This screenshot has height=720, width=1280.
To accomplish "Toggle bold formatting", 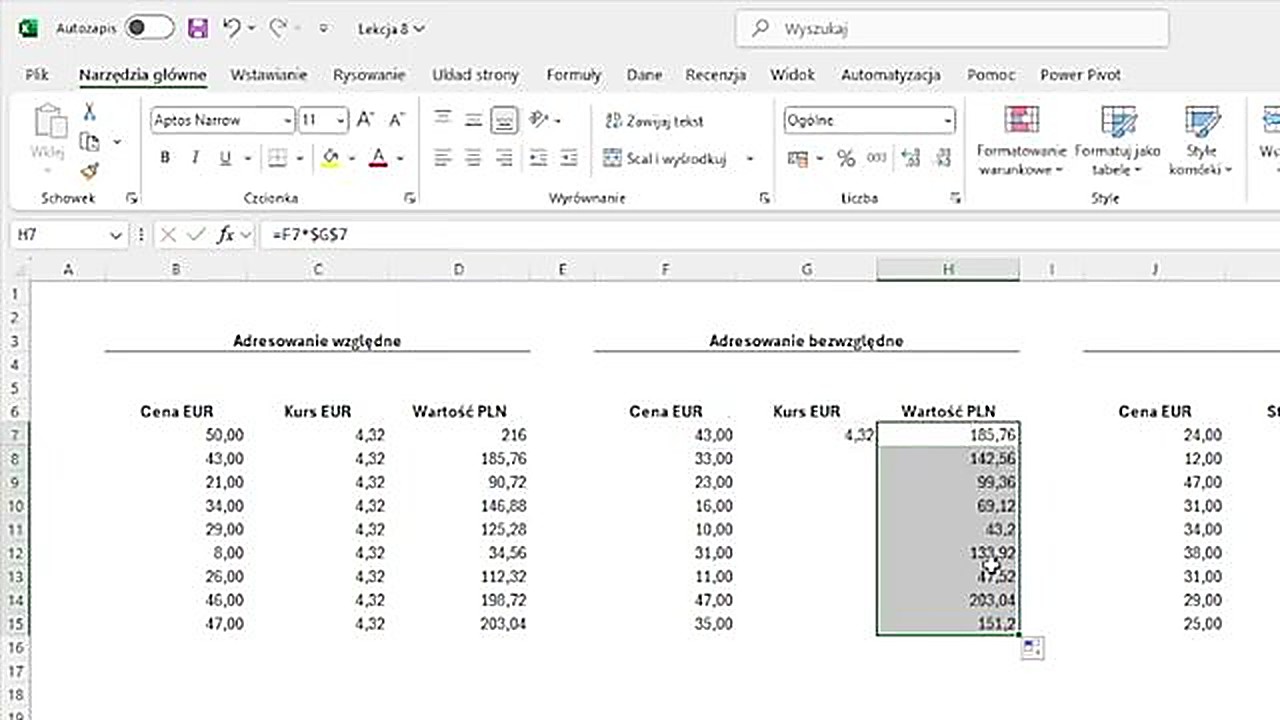I will click(162, 158).
